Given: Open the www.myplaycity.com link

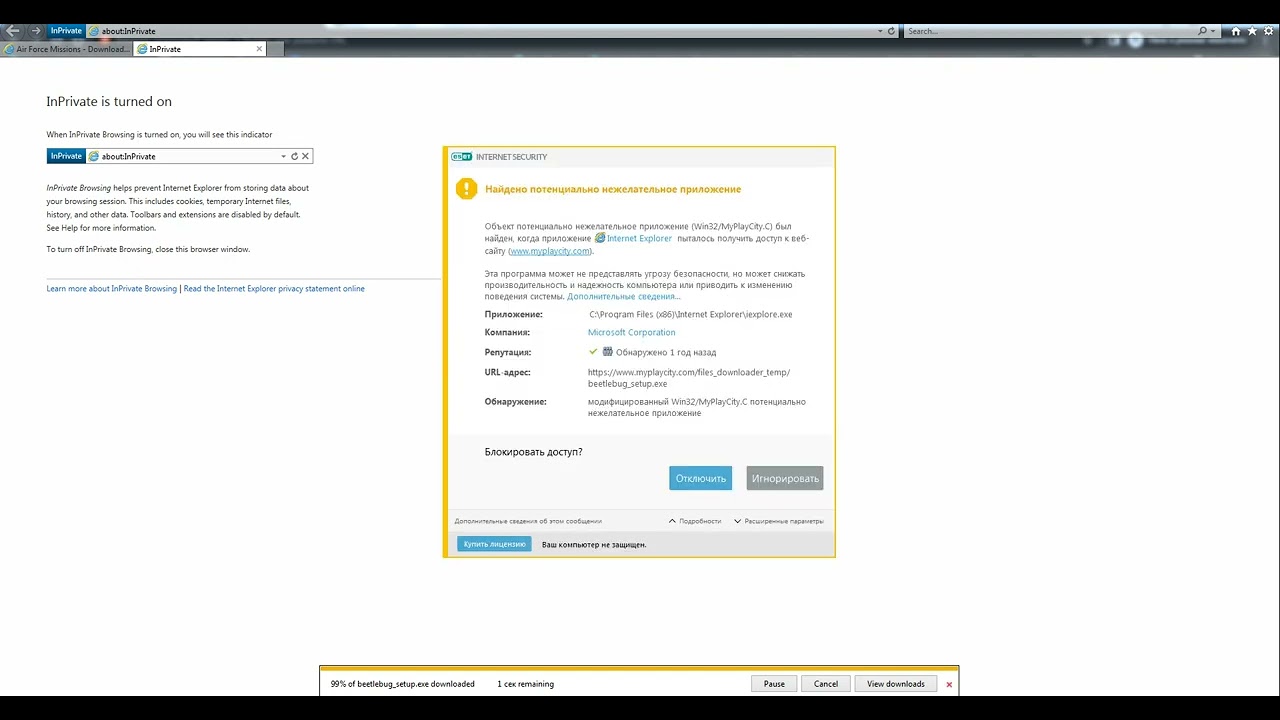Looking at the screenshot, I should 550,251.
